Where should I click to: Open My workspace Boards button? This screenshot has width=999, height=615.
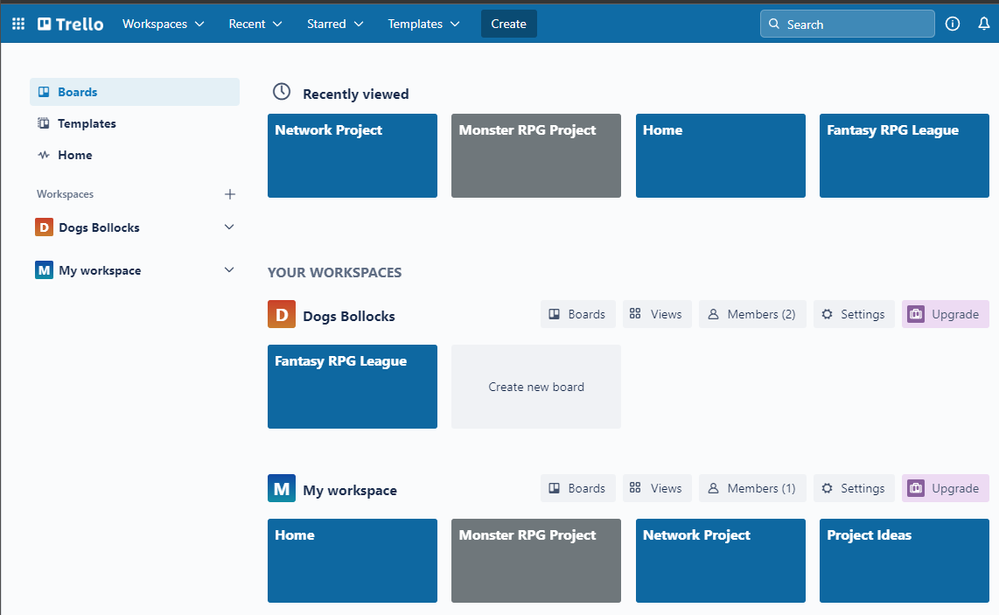pos(578,488)
